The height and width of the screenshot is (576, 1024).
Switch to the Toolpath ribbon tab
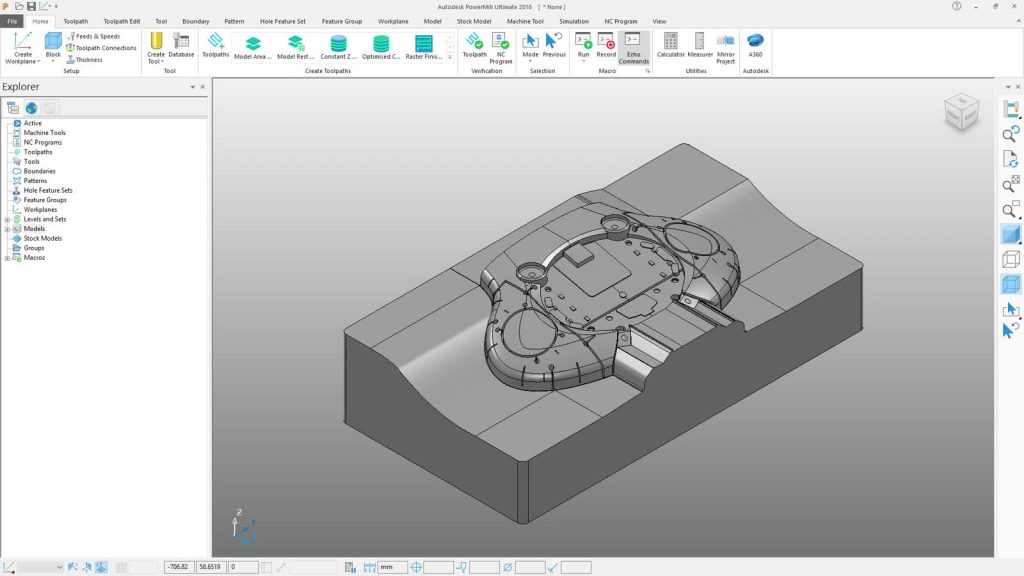76,22
